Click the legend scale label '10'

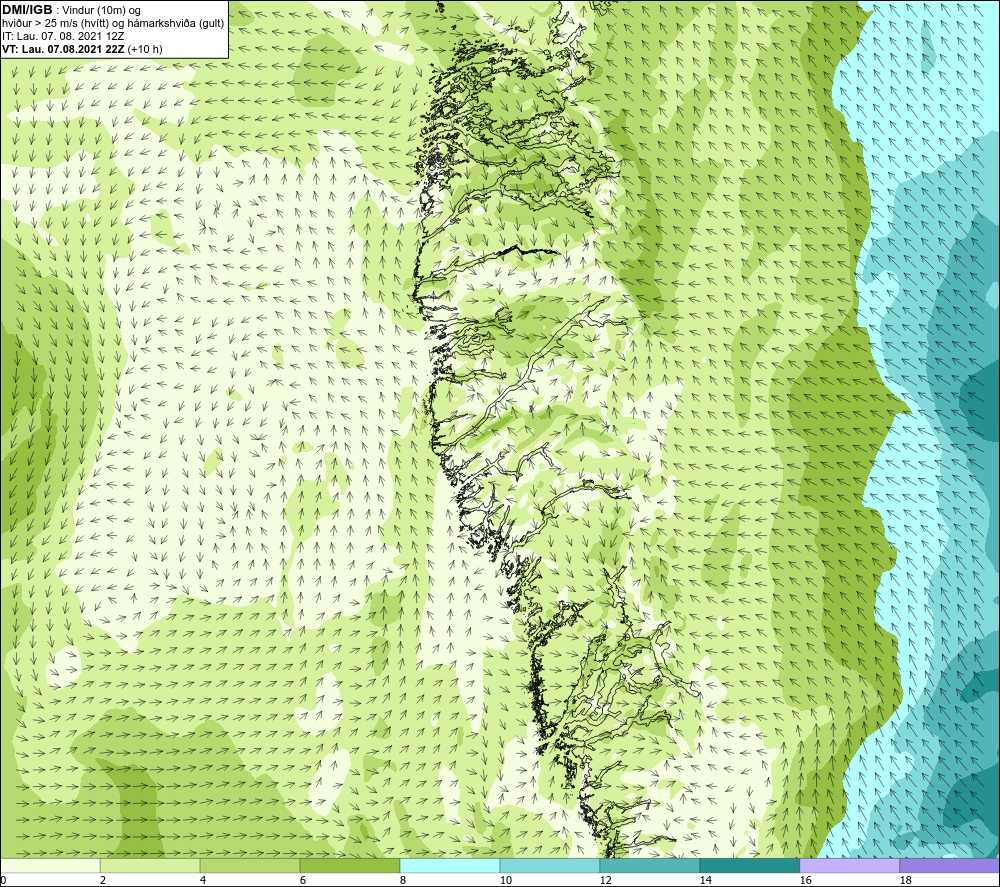(505, 881)
